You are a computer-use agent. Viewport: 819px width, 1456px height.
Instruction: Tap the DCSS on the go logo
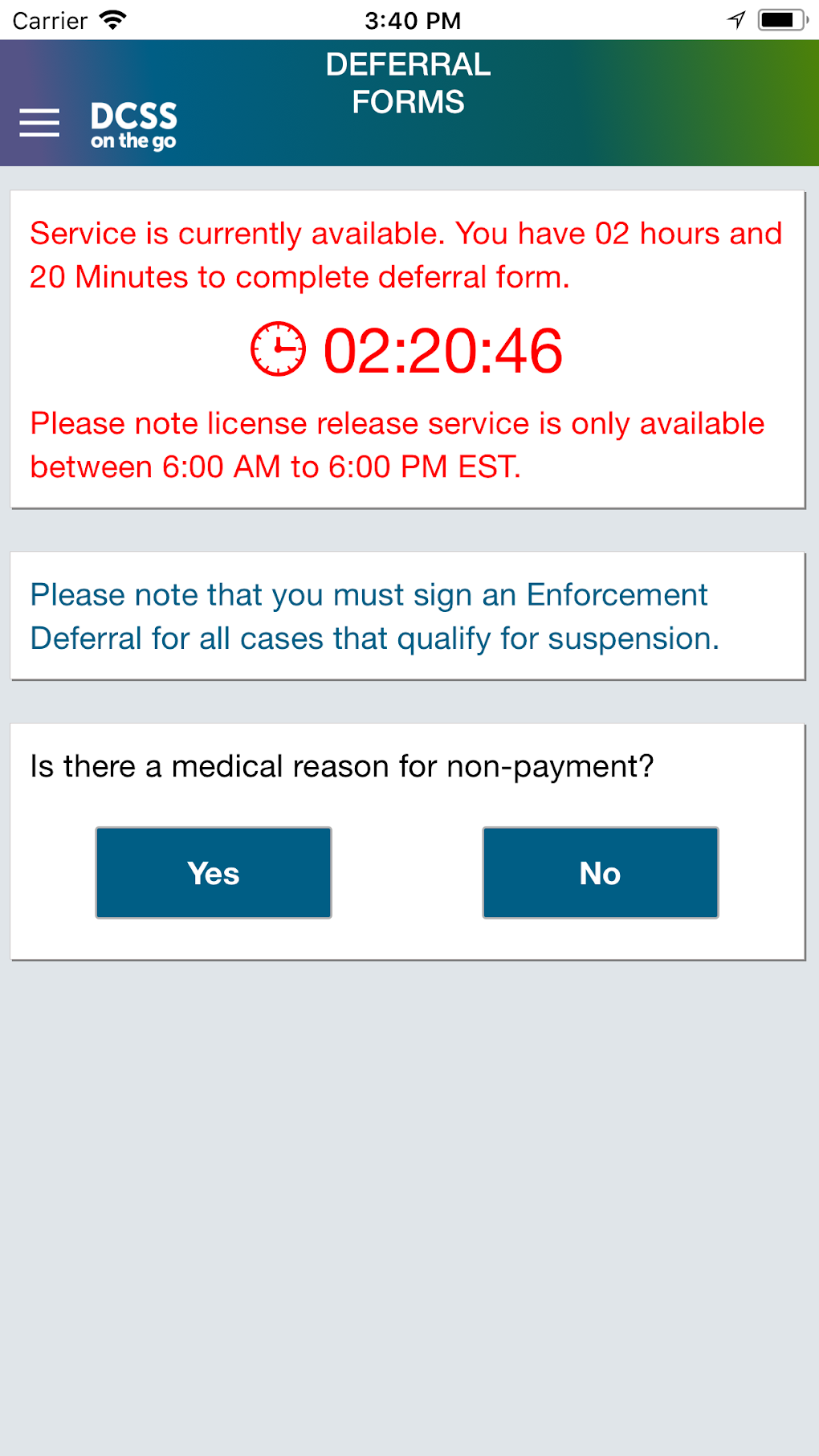[133, 125]
